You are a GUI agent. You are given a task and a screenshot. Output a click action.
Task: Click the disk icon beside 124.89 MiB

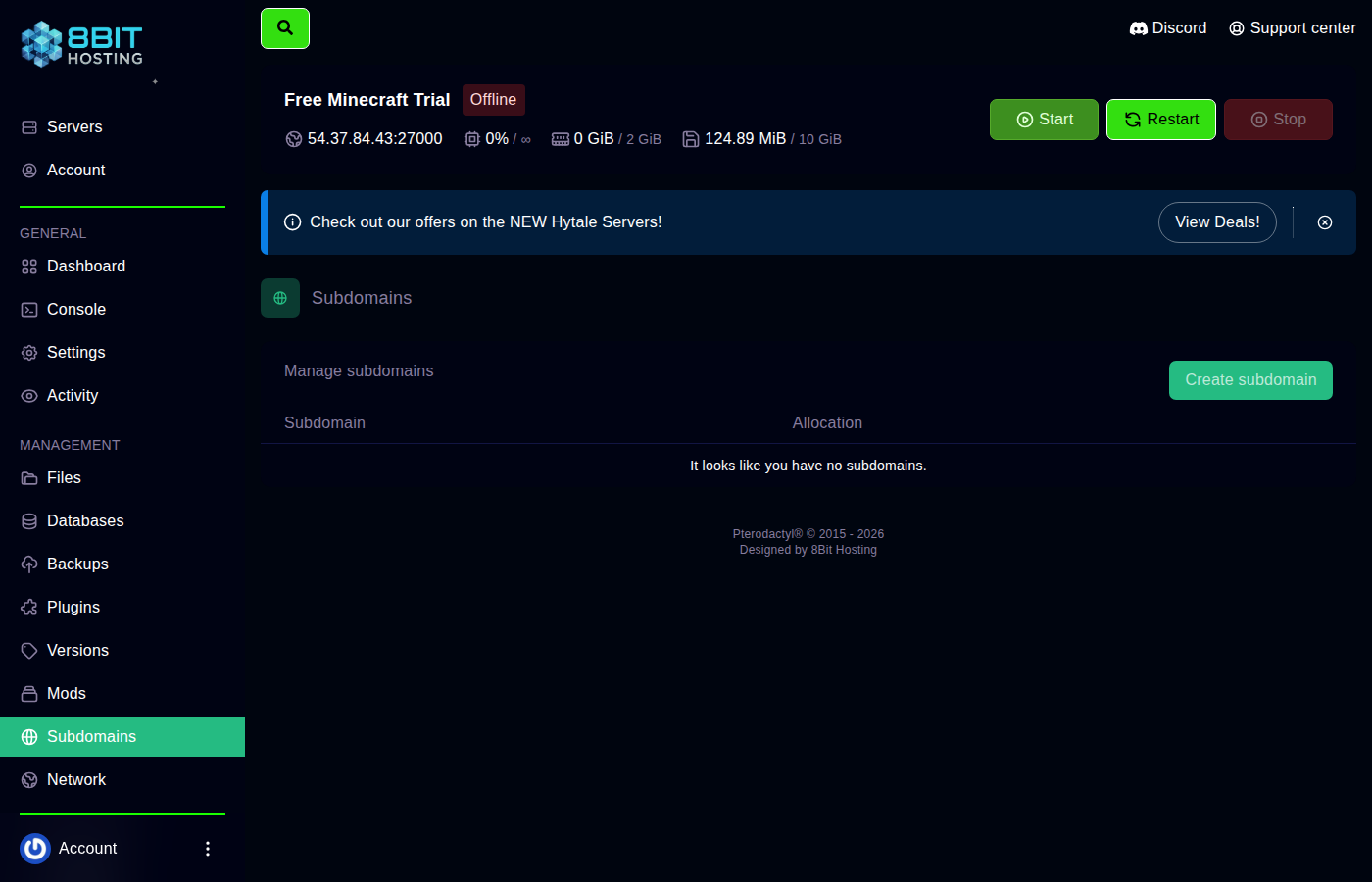691,139
